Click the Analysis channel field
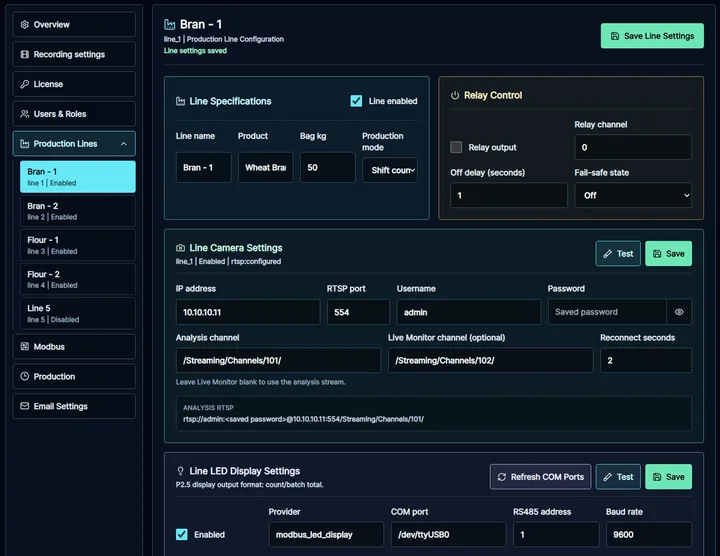 (278, 360)
